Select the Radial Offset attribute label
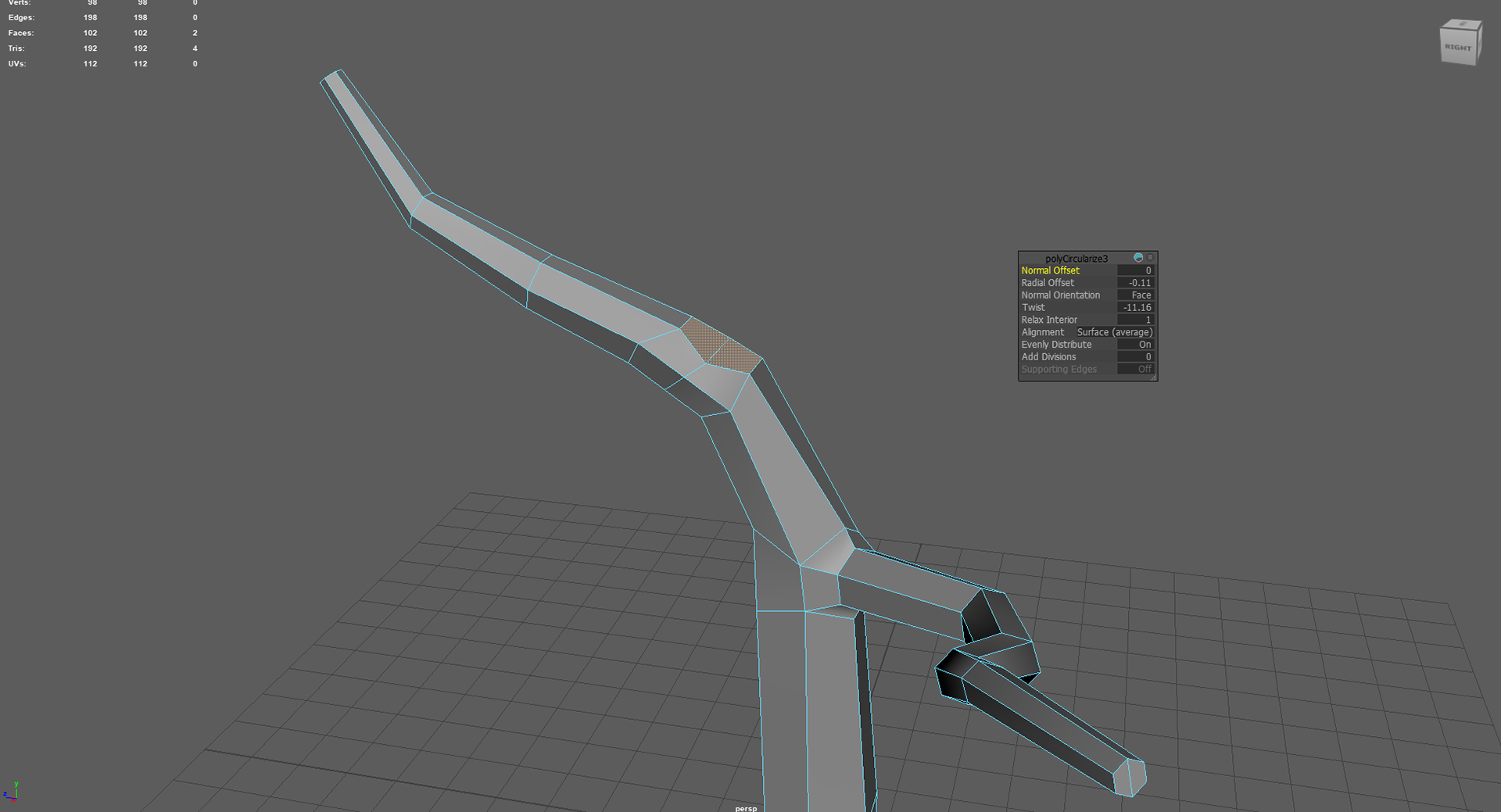This screenshot has height=812, width=1501. [x=1048, y=283]
